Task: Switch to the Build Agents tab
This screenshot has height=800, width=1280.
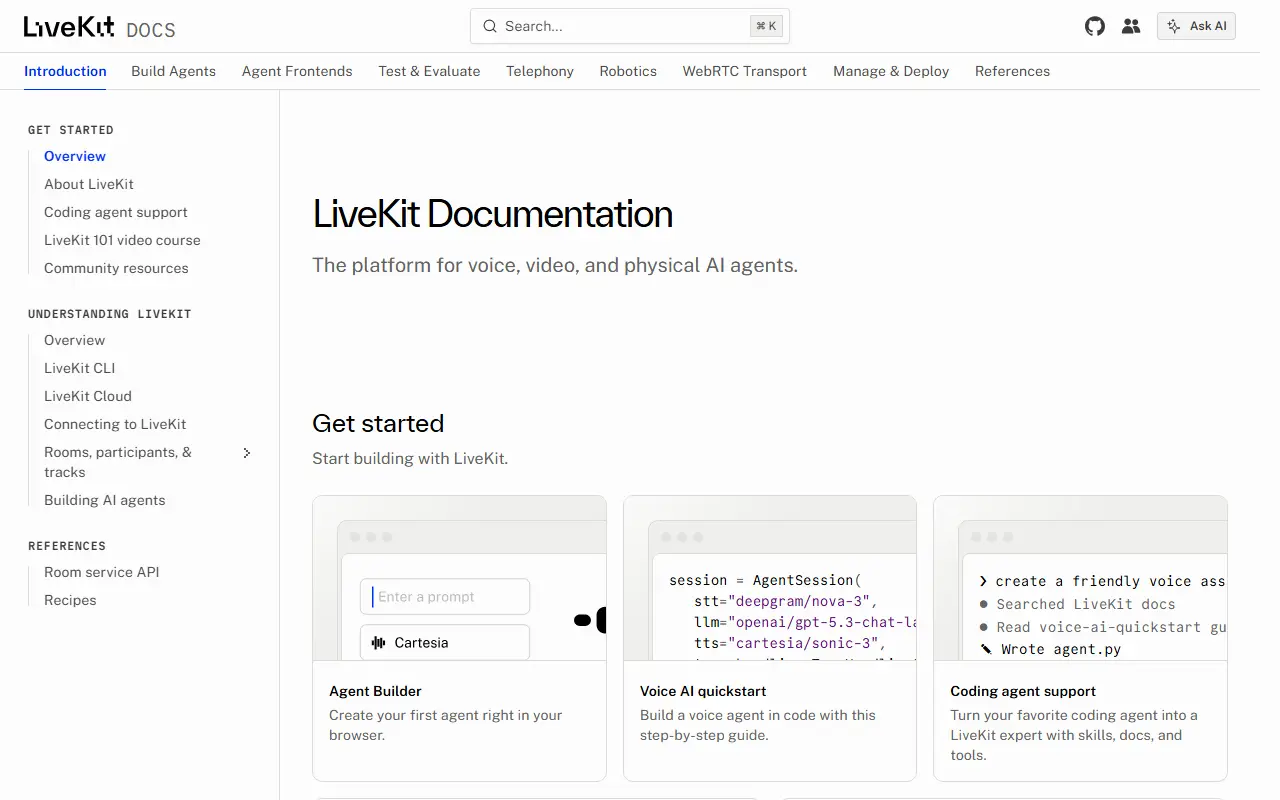Action: click(173, 71)
